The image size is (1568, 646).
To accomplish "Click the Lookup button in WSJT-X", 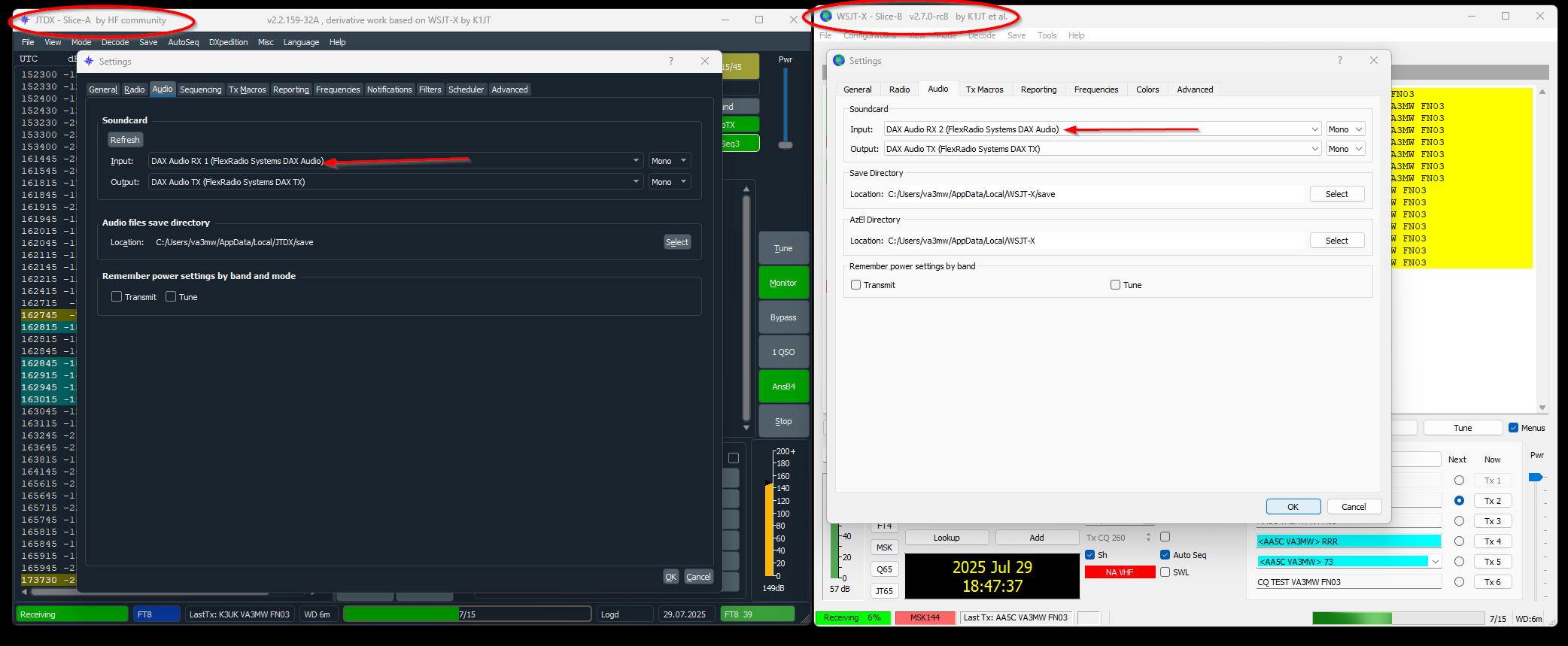I will point(947,538).
